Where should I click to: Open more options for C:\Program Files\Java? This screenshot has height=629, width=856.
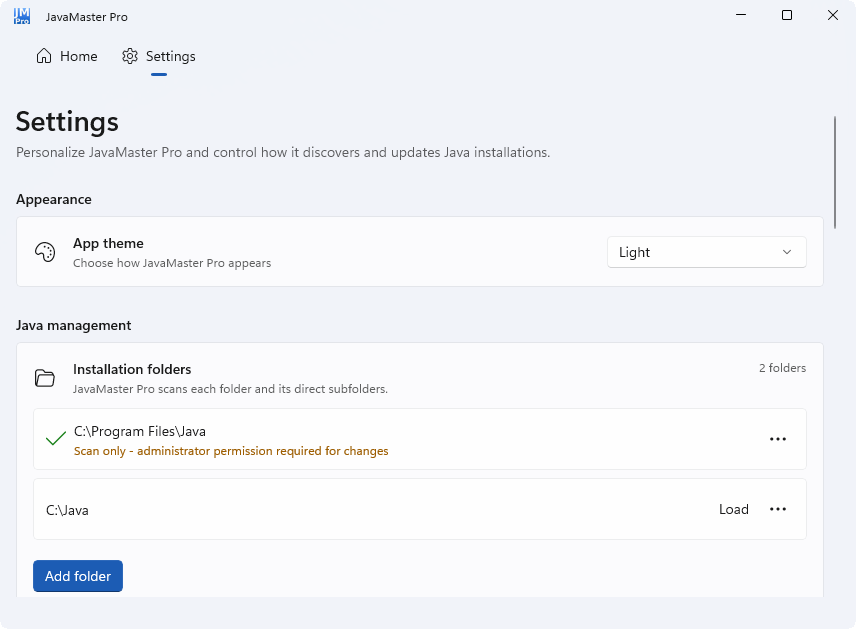778,439
